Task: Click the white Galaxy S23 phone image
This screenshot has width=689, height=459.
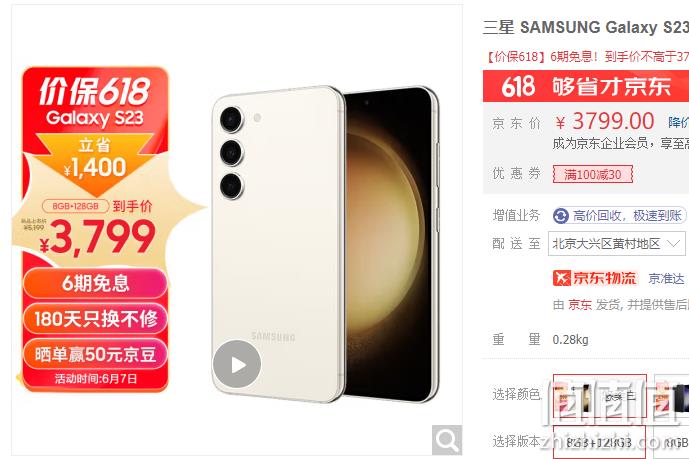Action: tap(324, 244)
